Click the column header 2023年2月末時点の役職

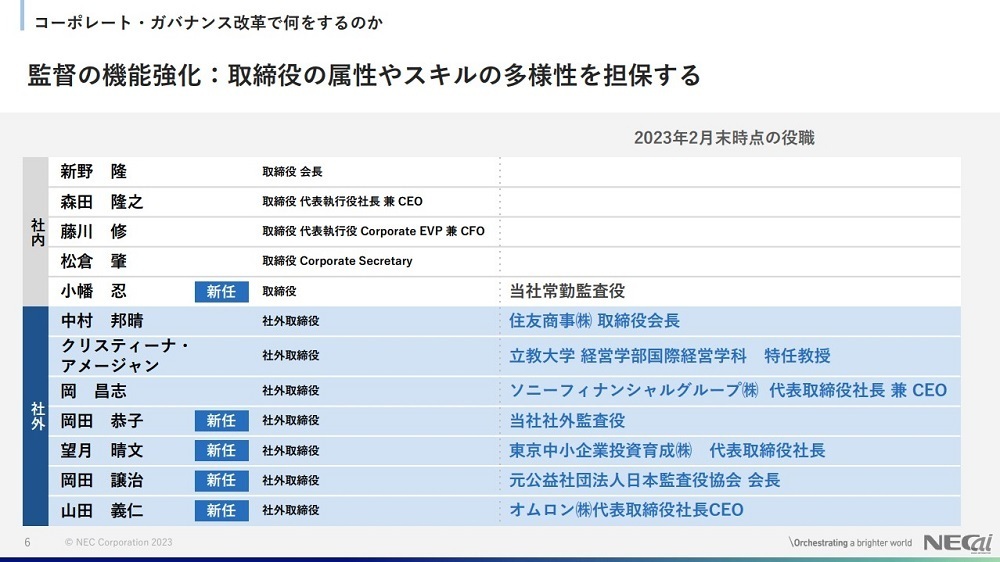(724, 138)
